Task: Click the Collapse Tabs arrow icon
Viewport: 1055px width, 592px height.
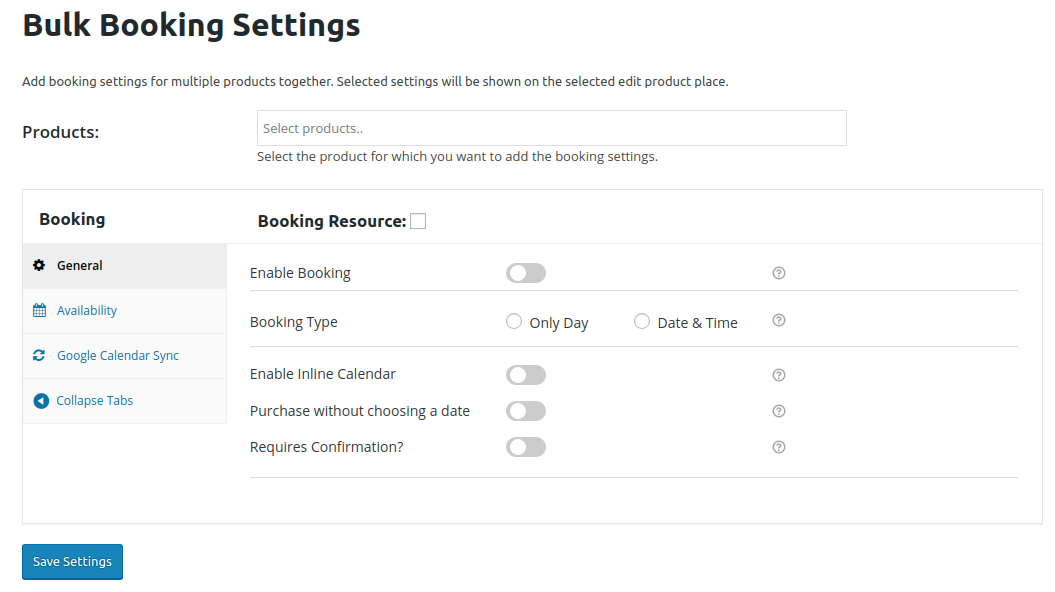Action: point(41,401)
